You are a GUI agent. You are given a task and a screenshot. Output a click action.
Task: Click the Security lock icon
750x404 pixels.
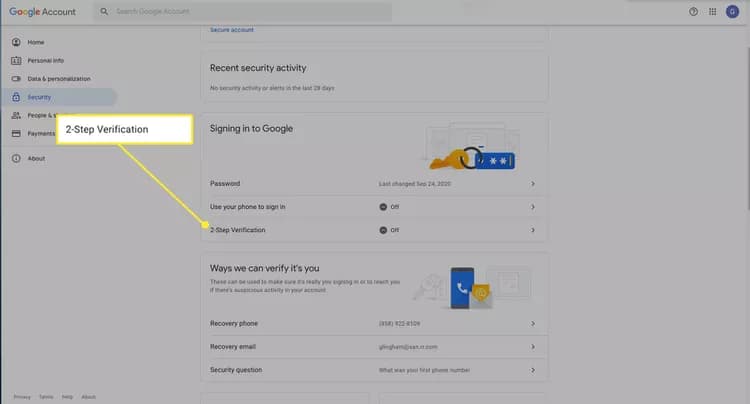16,97
